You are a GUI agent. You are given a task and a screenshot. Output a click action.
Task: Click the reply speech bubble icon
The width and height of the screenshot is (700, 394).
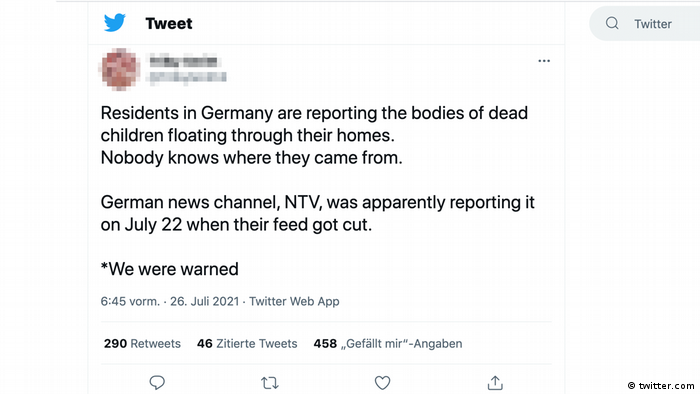pyautogui.click(x=157, y=382)
